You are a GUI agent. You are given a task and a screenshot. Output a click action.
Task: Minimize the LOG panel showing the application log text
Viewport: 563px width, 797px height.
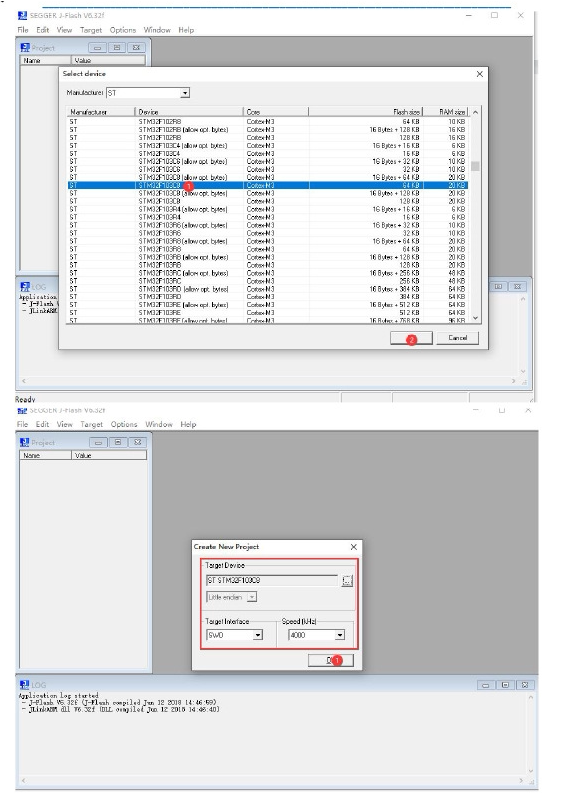[x=486, y=685]
